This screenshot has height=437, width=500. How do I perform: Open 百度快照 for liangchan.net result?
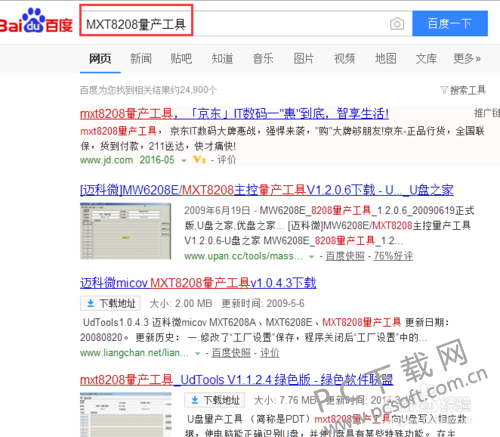coord(231,353)
